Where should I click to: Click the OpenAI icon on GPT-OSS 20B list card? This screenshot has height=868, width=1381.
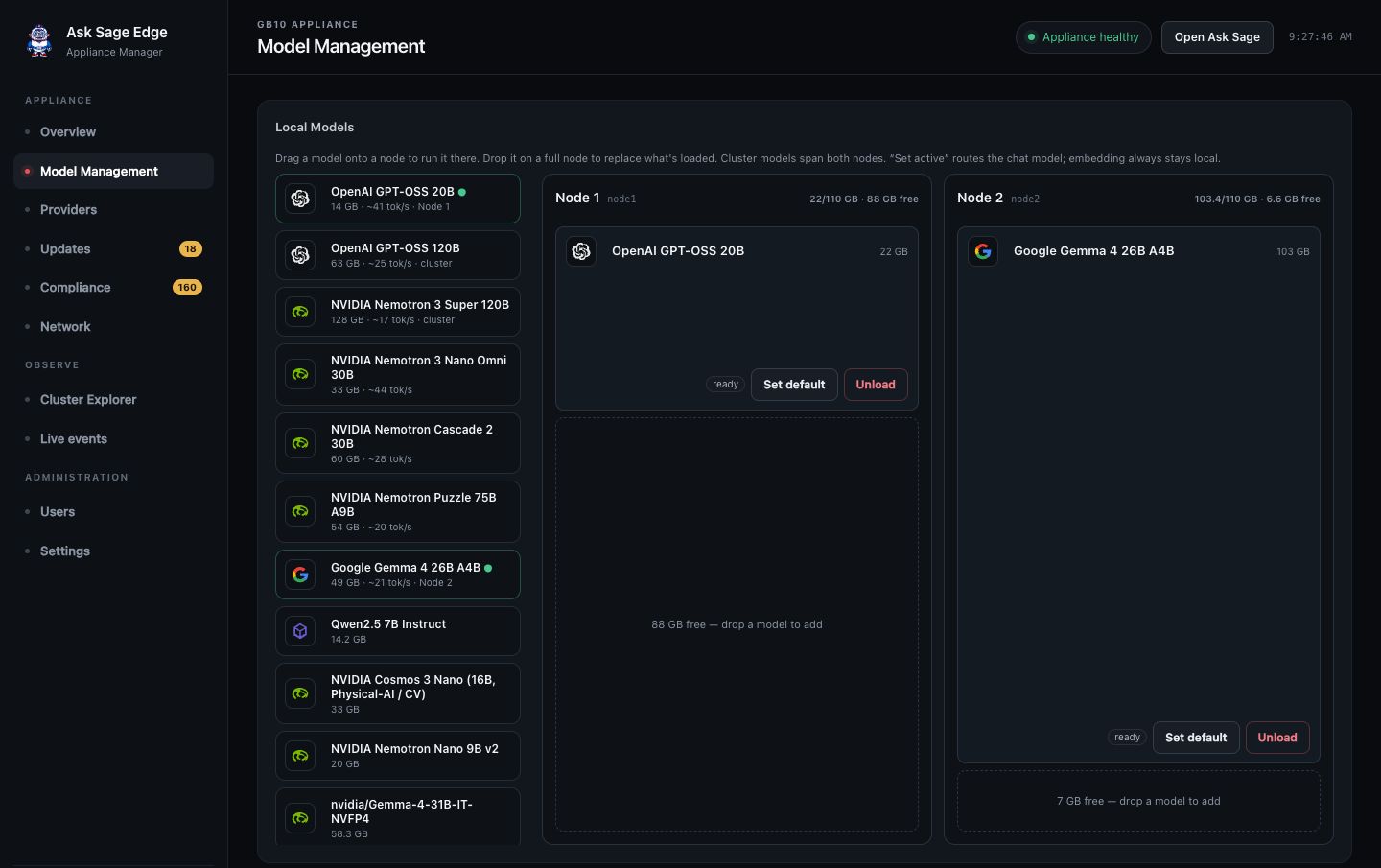point(300,199)
